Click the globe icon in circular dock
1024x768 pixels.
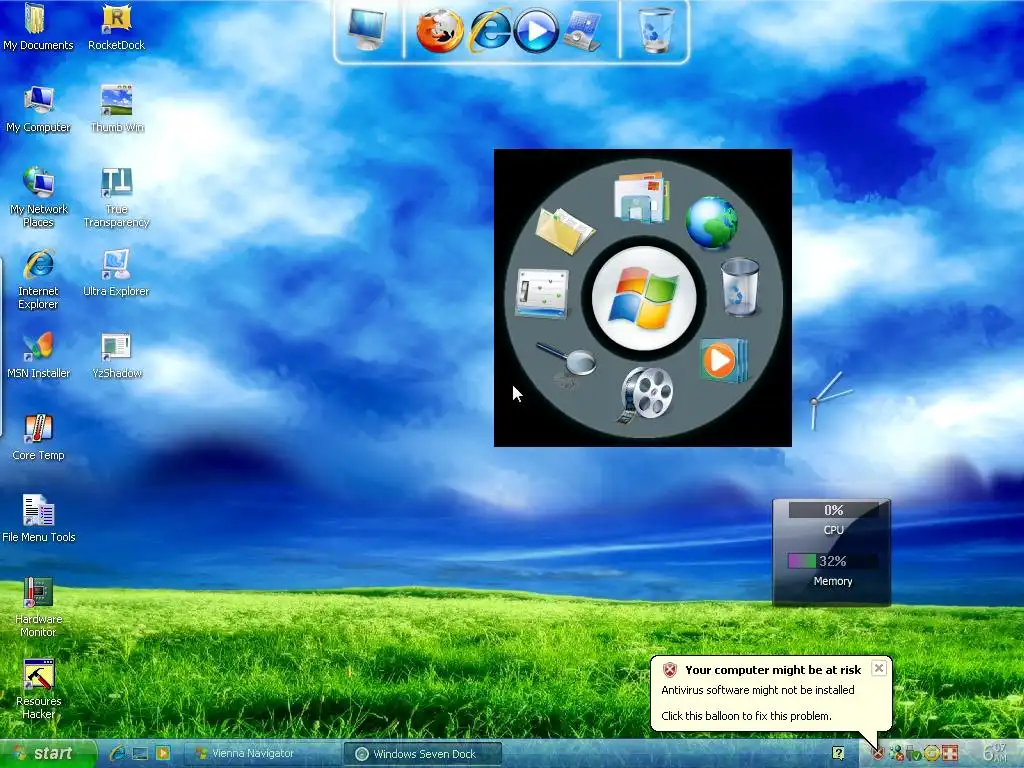click(711, 223)
